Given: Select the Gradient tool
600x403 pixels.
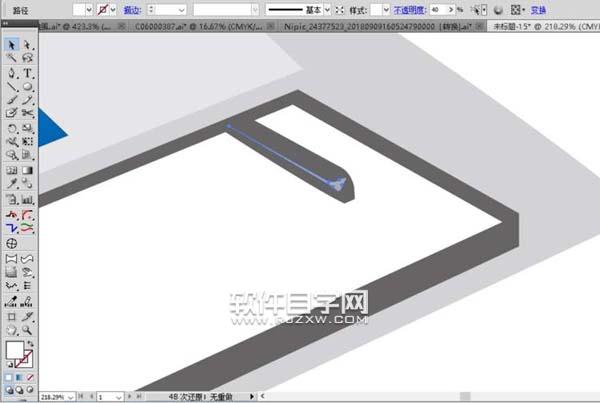Looking at the screenshot, I should 27,170.
